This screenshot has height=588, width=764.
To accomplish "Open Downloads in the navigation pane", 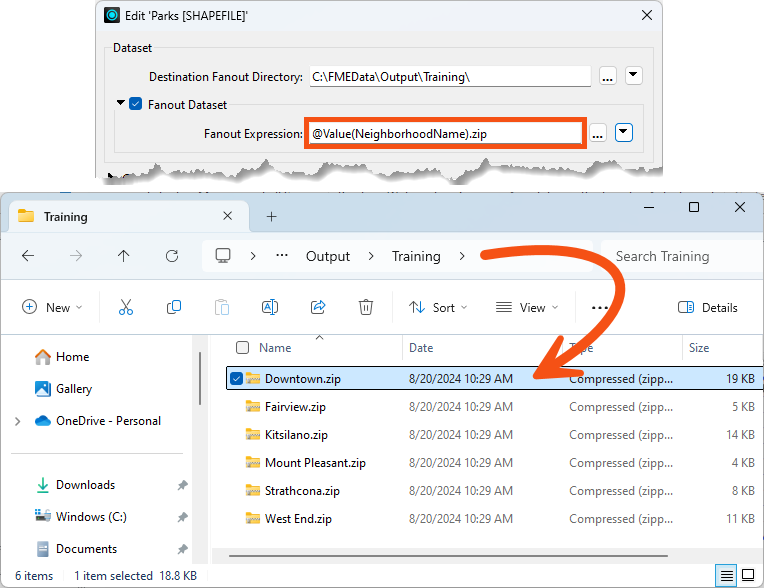I will (x=75, y=485).
